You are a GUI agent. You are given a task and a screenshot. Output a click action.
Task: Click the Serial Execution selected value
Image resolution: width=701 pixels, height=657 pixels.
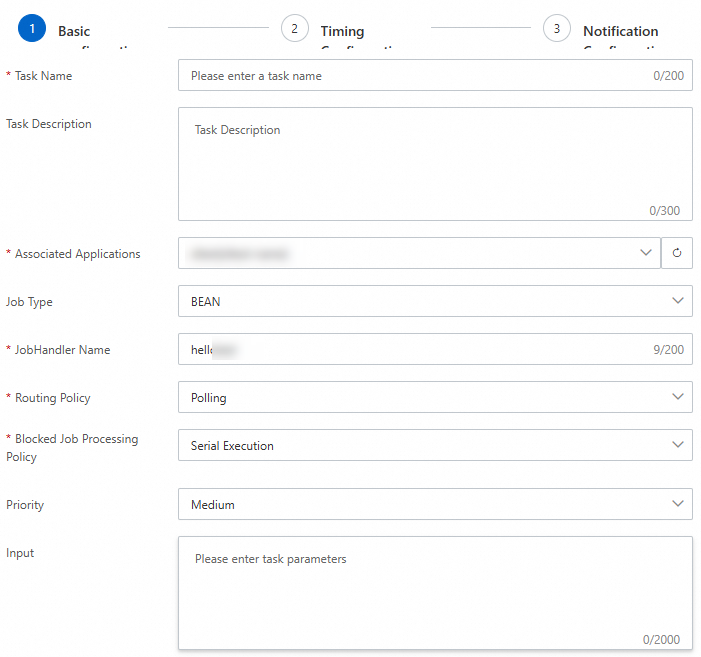[x=232, y=446]
